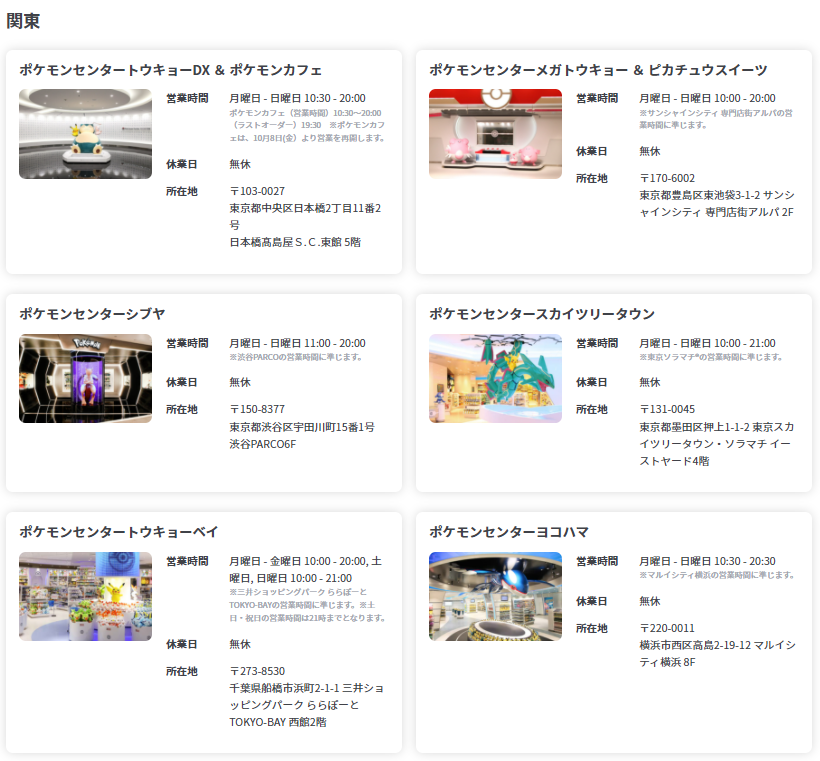
Task: Select the ポケモンセンタースカイツリータウン title
Action: point(542,314)
